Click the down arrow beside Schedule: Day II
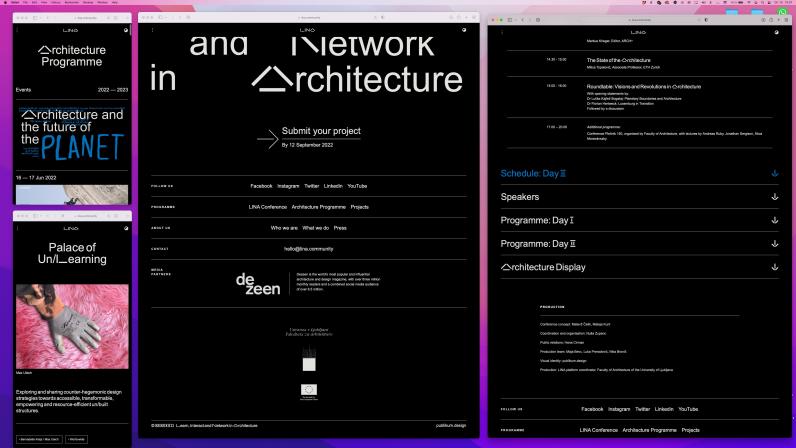This screenshot has height=448, width=796. 775,174
